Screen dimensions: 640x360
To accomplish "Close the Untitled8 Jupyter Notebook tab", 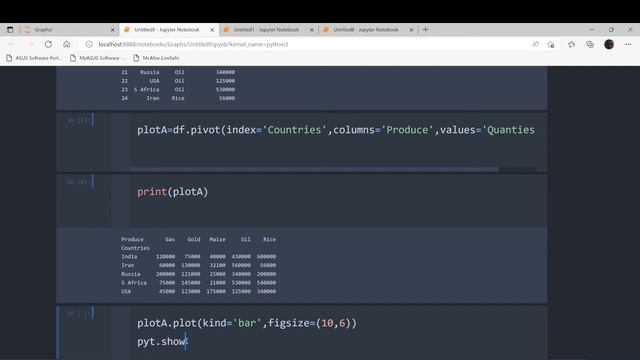I will (411, 30).
